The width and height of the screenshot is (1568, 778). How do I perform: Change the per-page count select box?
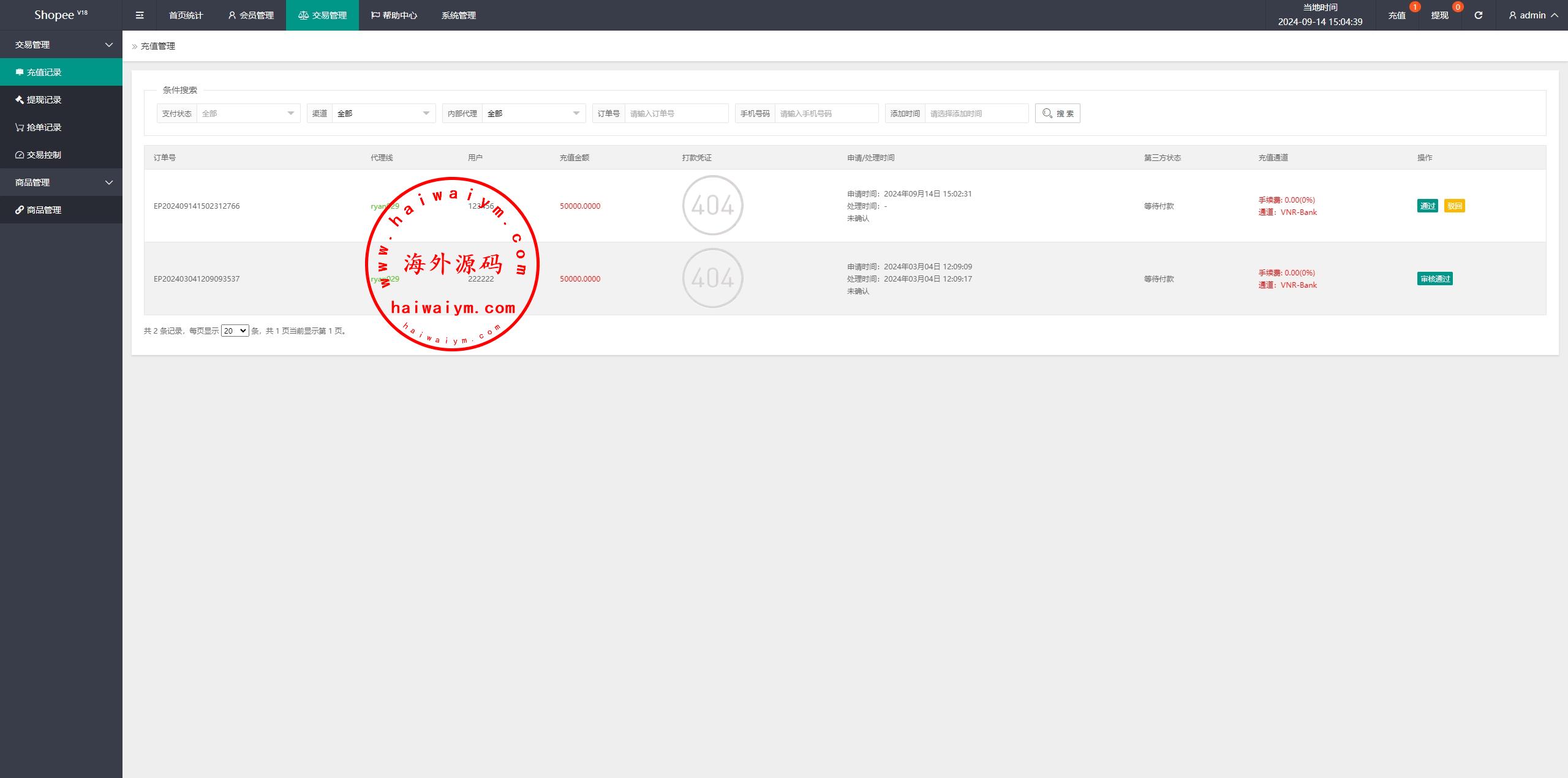(x=235, y=331)
